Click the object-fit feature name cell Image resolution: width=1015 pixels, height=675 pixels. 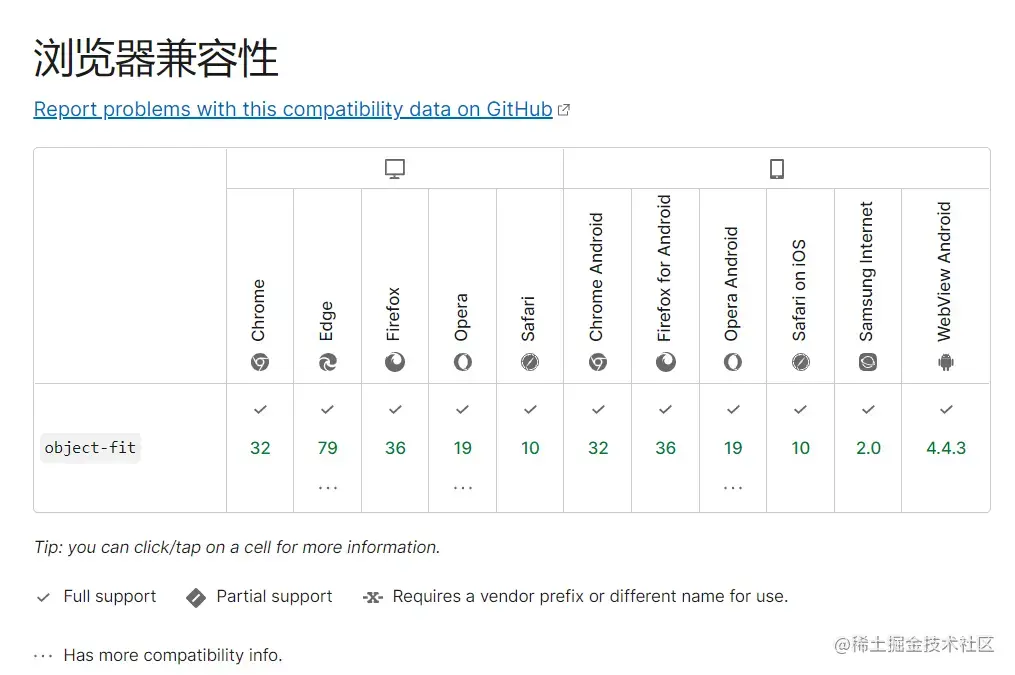(91, 448)
